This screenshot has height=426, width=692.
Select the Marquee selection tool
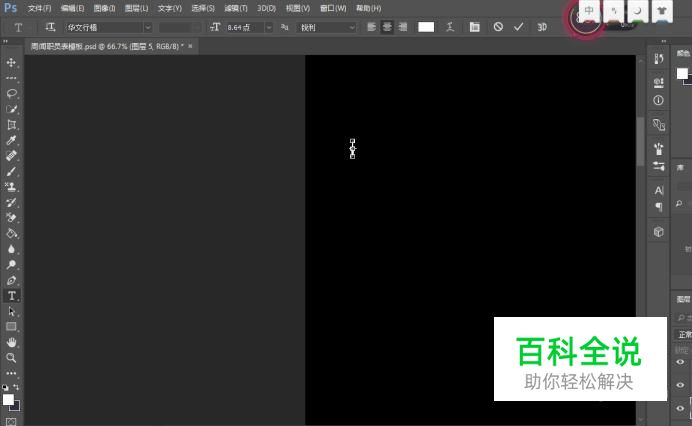pyautogui.click(x=11, y=78)
